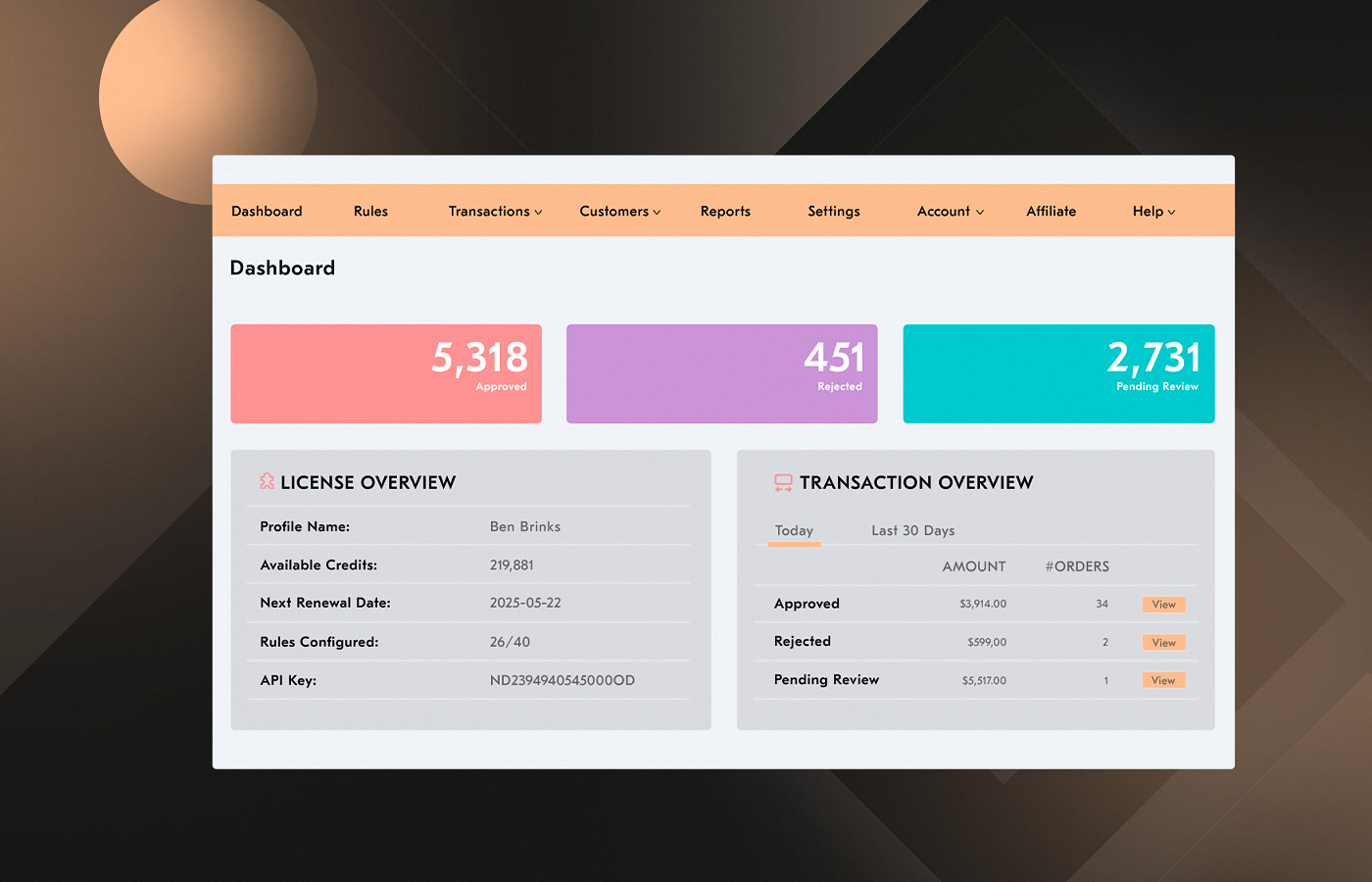Click the Dashboard page heading

282,268
